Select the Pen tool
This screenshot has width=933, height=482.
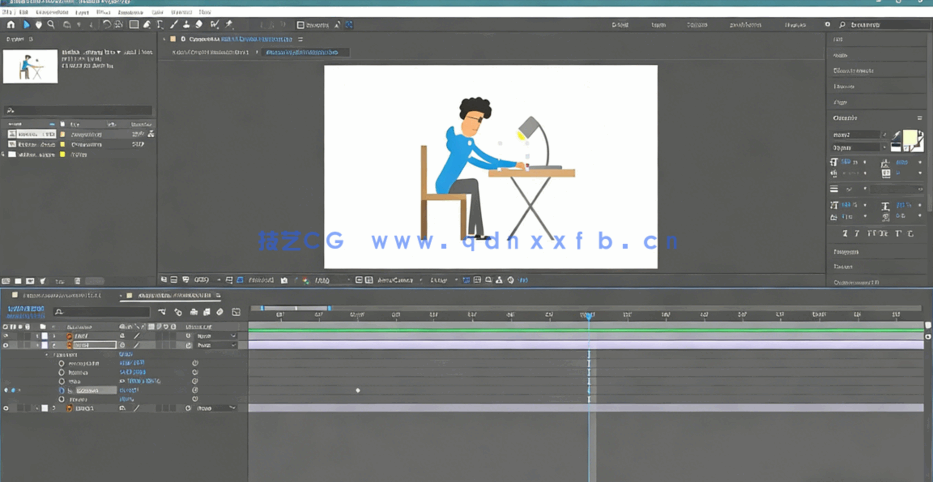147,25
